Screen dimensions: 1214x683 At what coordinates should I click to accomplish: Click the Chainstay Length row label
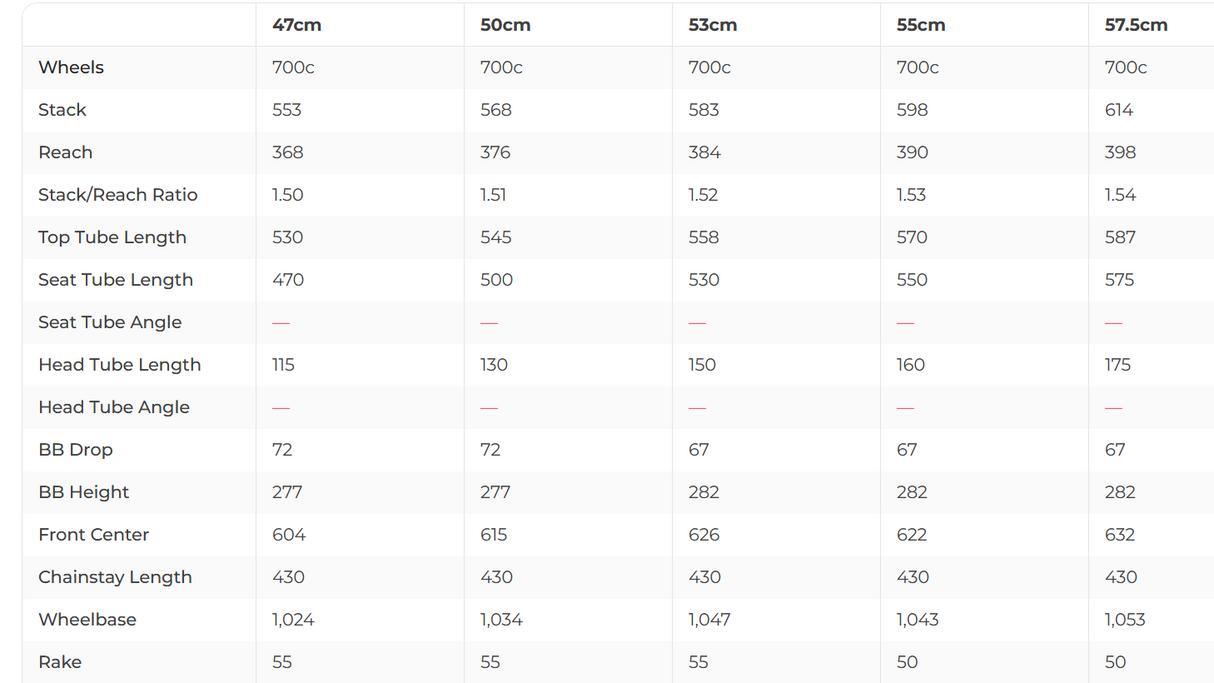(115, 577)
